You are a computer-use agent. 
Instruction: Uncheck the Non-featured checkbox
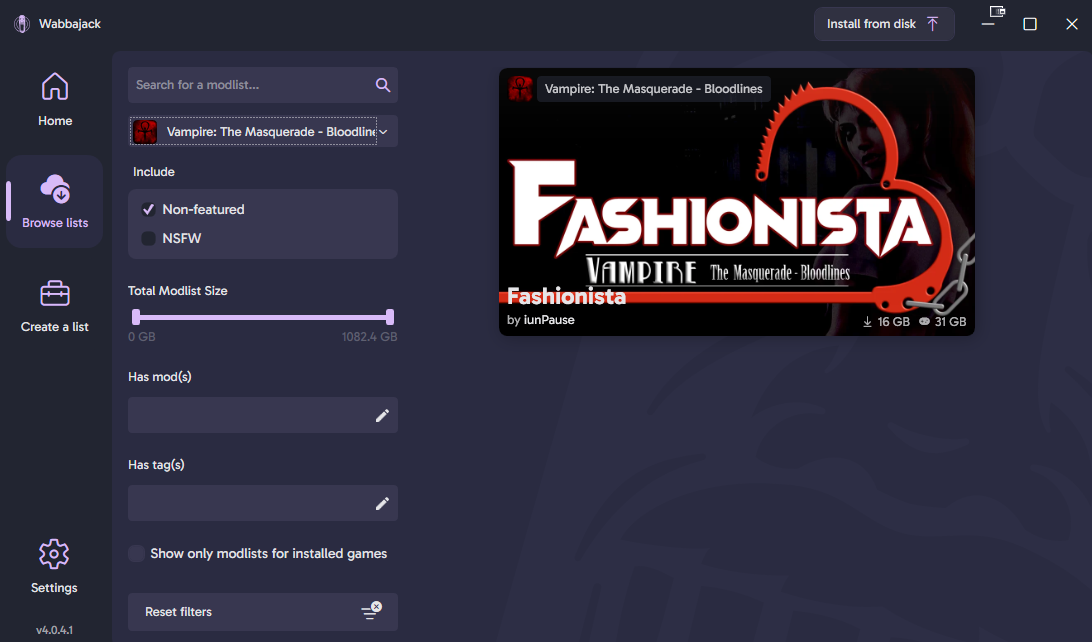(148, 209)
